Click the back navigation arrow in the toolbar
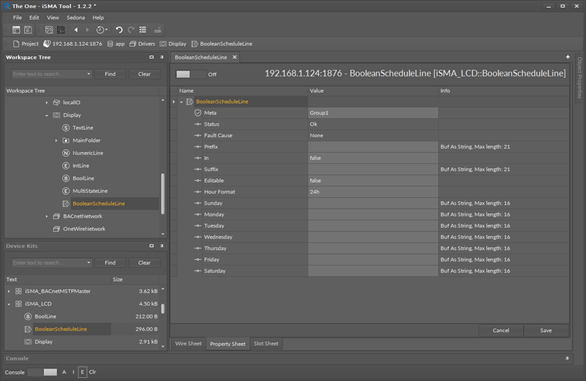The width and height of the screenshot is (586, 381). point(76,30)
